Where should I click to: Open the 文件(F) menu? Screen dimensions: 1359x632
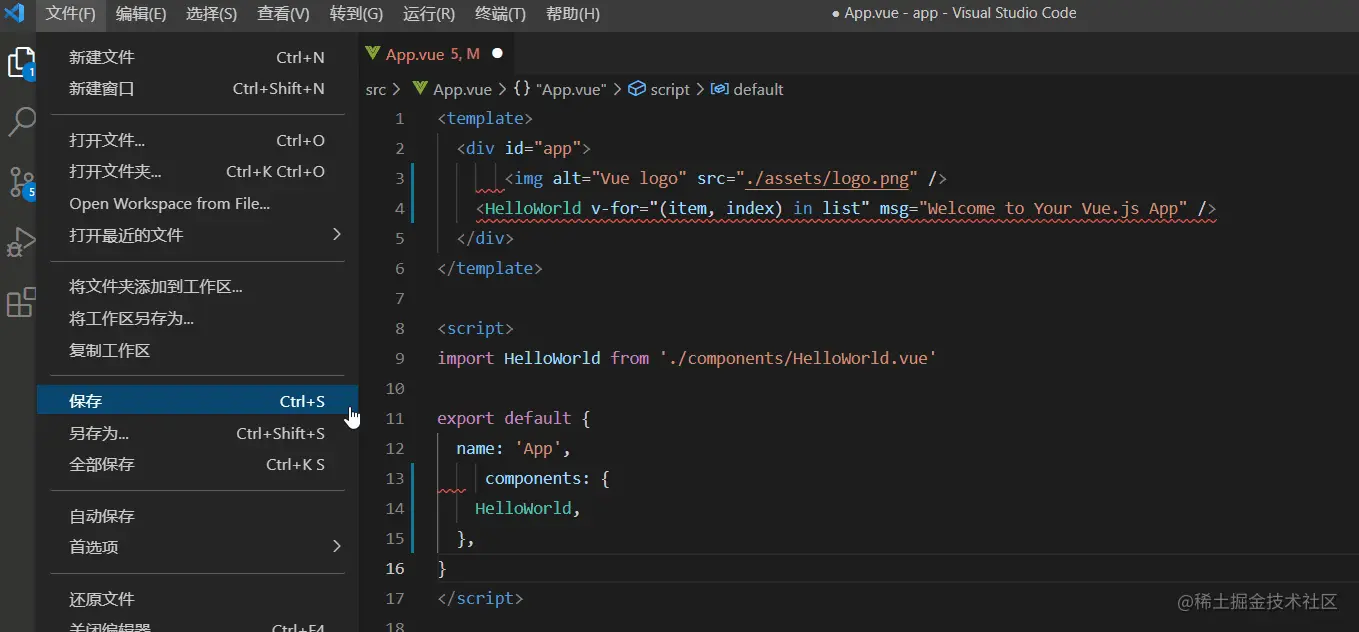tap(70, 13)
